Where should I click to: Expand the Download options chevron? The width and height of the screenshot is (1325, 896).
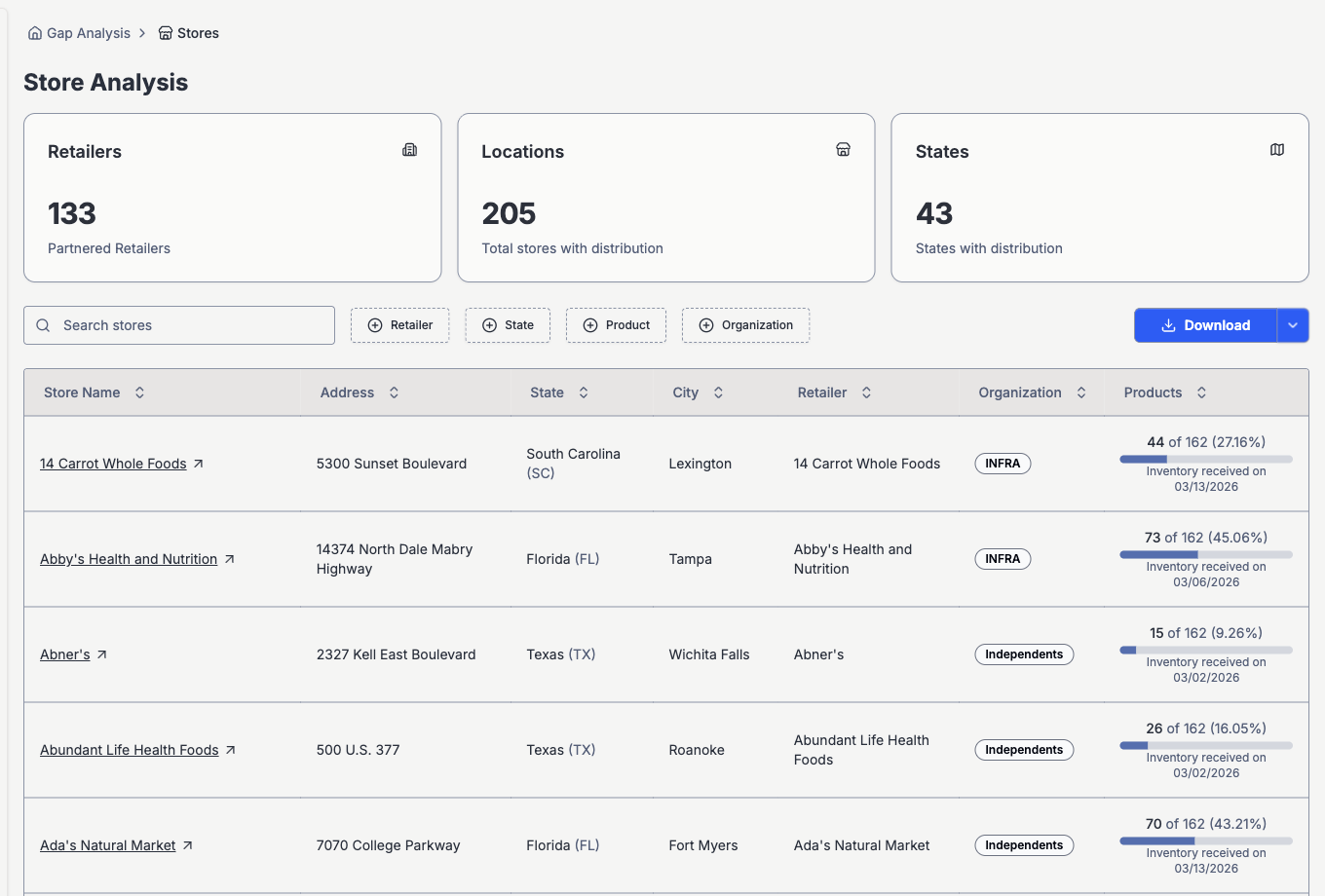coord(1293,325)
